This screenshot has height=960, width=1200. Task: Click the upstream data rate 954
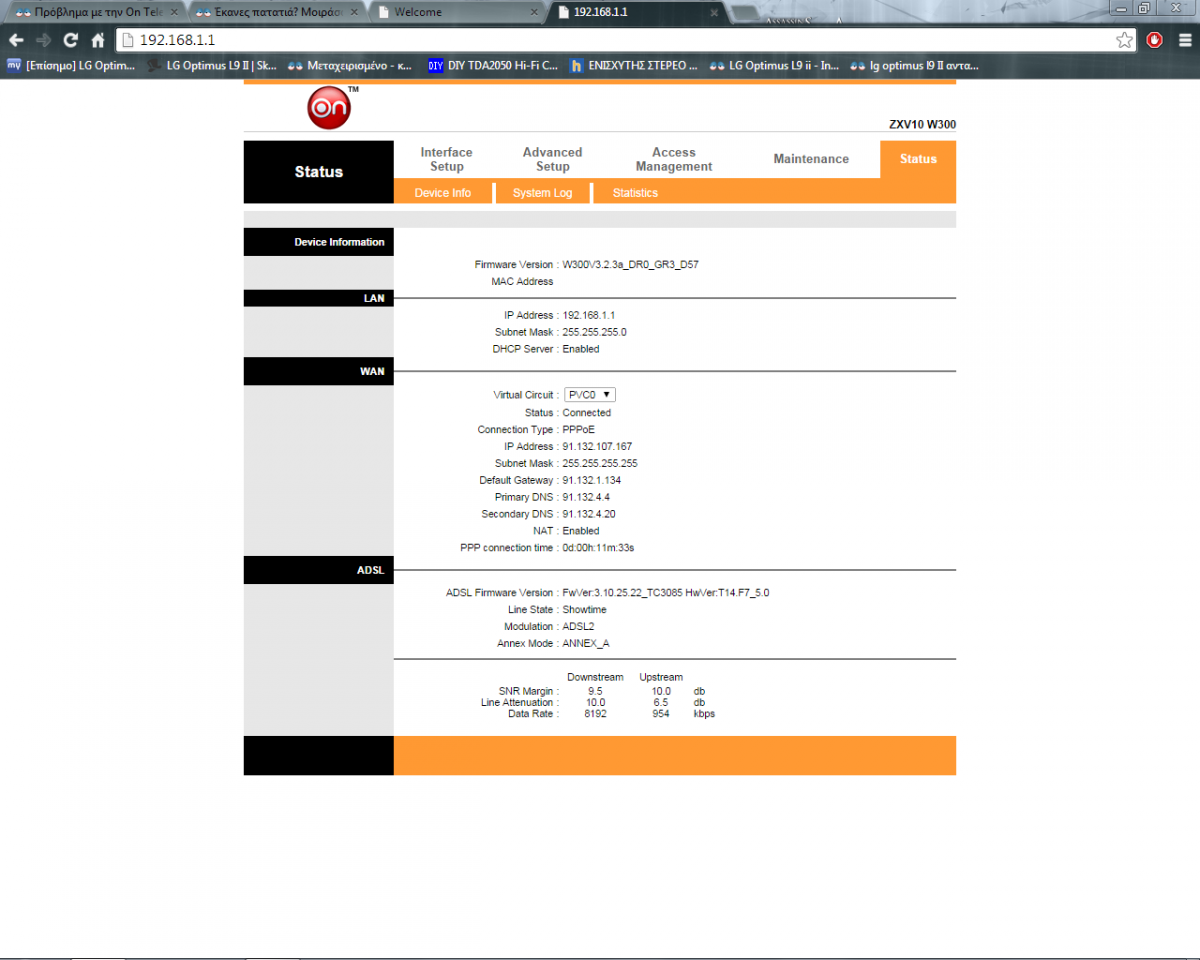tap(661, 714)
